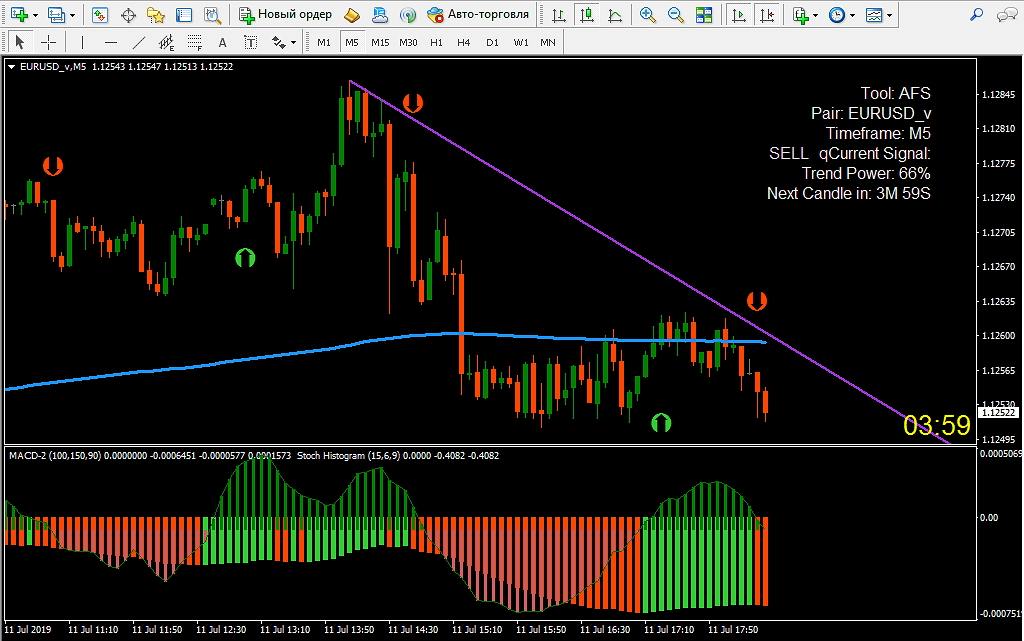
Task: Draw a vertical line
Action: [x=82, y=42]
